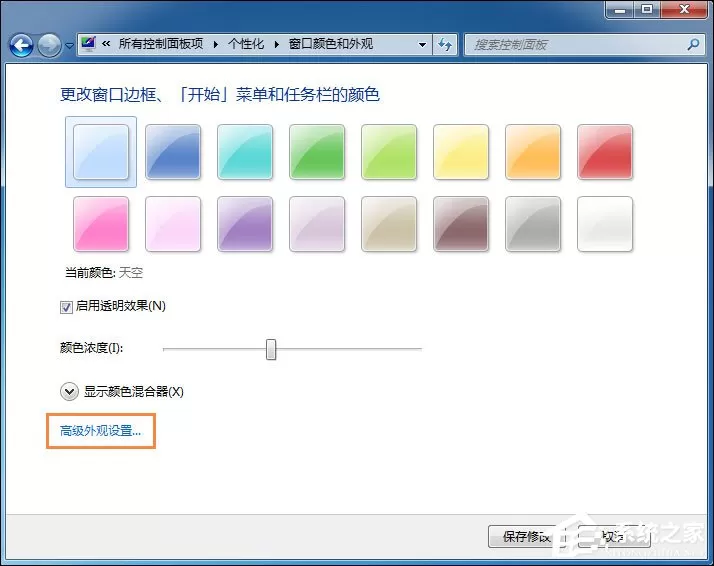Select the teal color swatch
The height and width of the screenshot is (566, 714).
[245, 152]
